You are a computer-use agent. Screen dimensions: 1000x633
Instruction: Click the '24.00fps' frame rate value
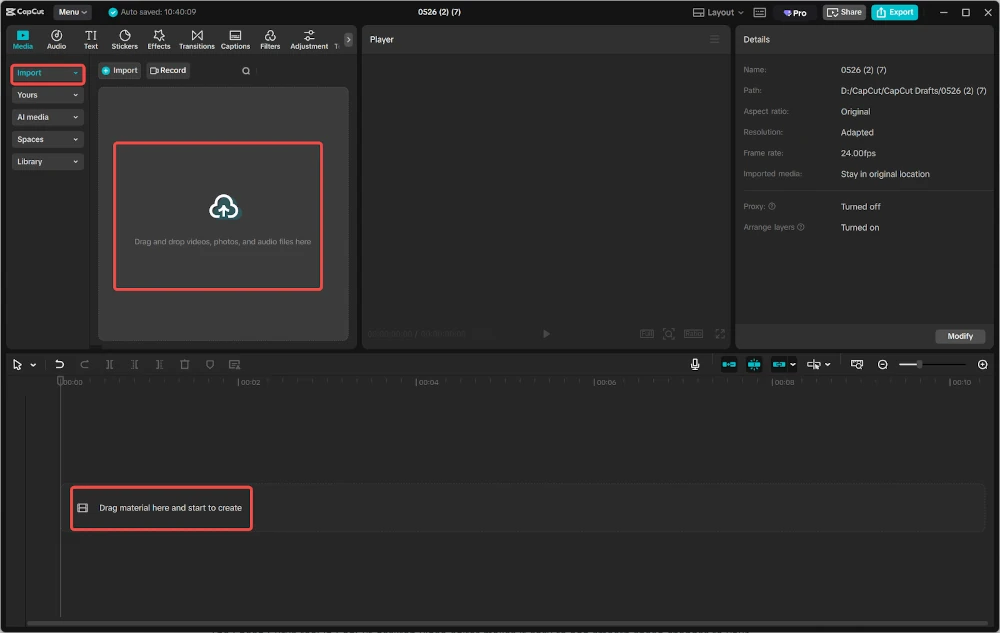(858, 153)
